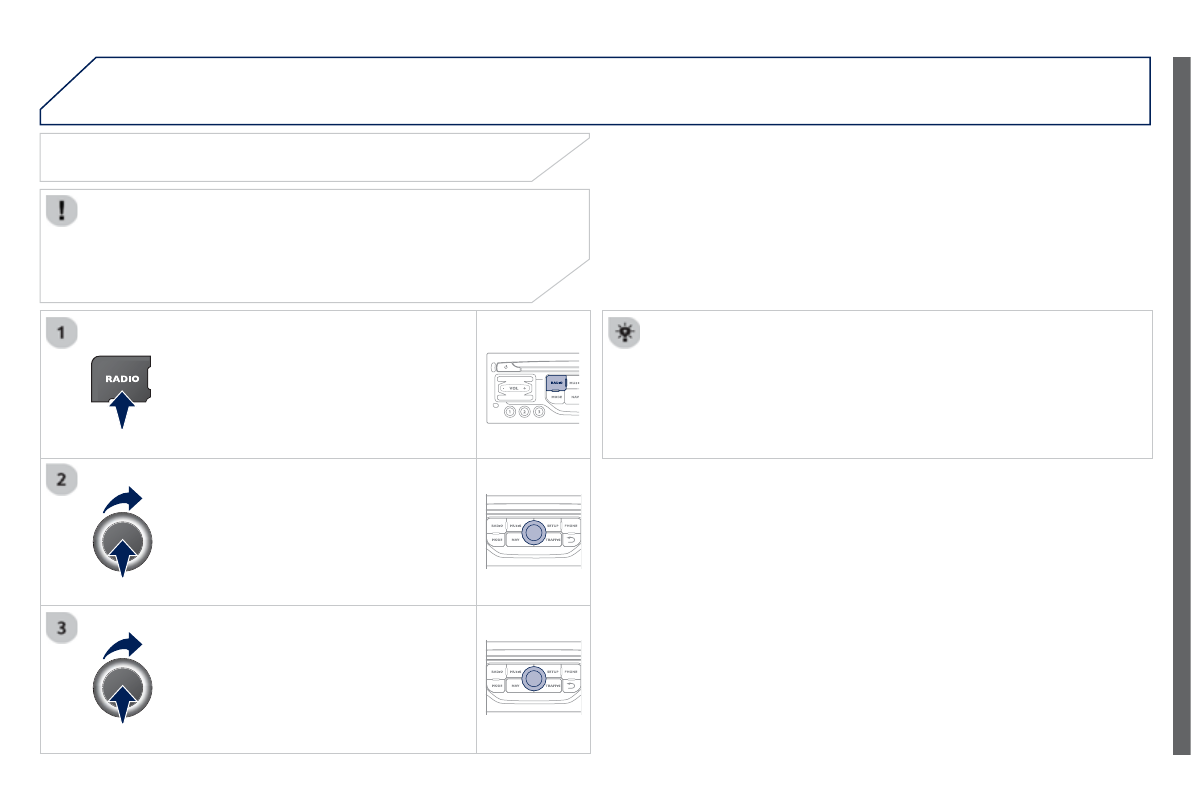The height and width of the screenshot is (794, 1191).
Task: Click the rotary dial icon in step 2
Action: (x=122, y=543)
